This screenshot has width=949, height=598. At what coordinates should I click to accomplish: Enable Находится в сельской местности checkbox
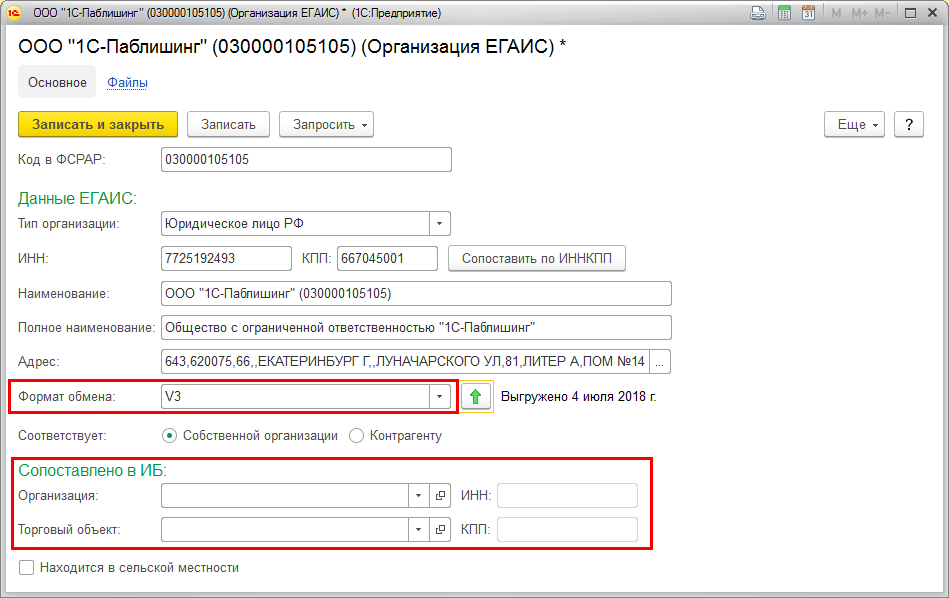pyautogui.click(x=26, y=568)
